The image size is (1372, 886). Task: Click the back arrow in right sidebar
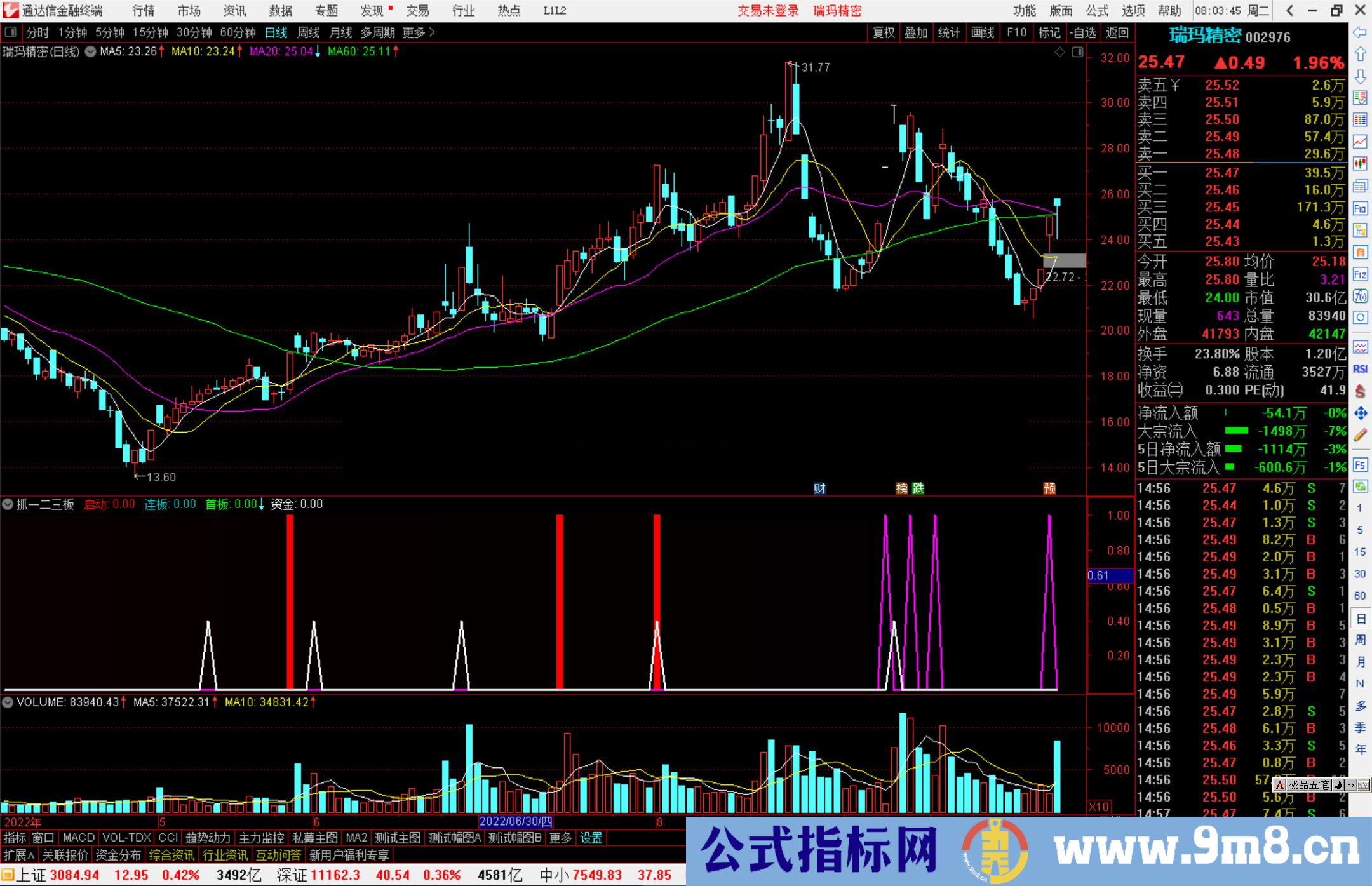[x=1360, y=32]
